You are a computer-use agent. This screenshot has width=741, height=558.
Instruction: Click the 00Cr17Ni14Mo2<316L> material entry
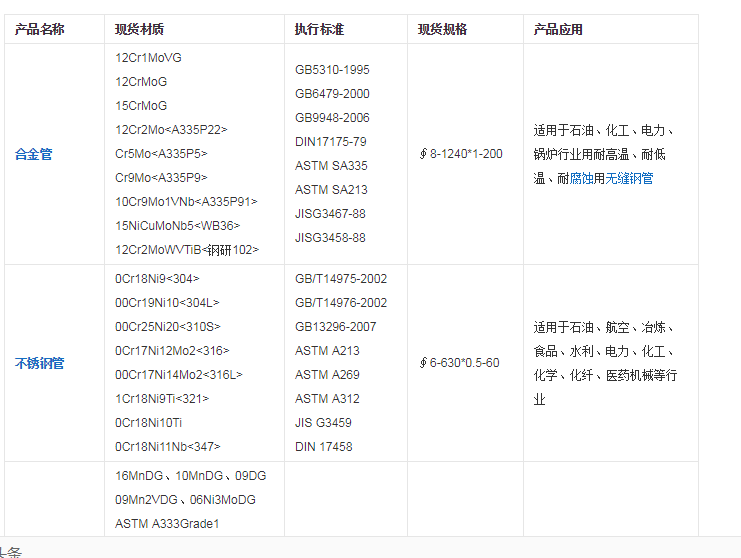pyautogui.click(x=178, y=375)
